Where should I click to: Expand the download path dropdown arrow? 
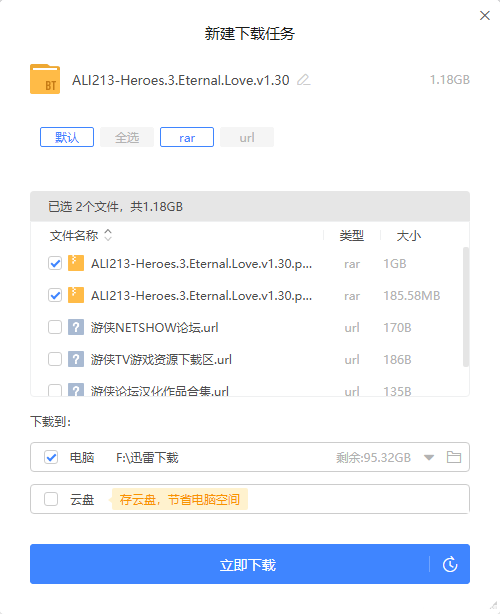[x=429, y=457]
